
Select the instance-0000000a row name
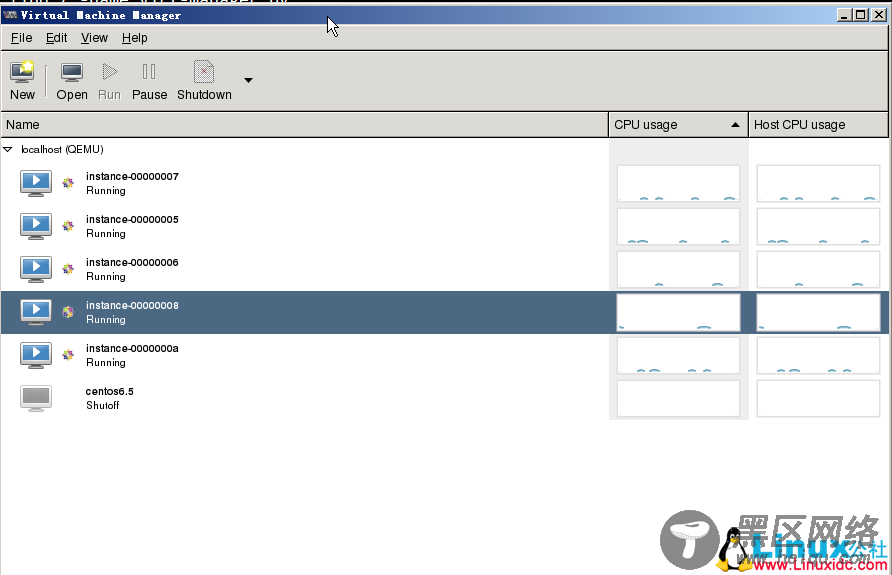[x=132, y=348]
